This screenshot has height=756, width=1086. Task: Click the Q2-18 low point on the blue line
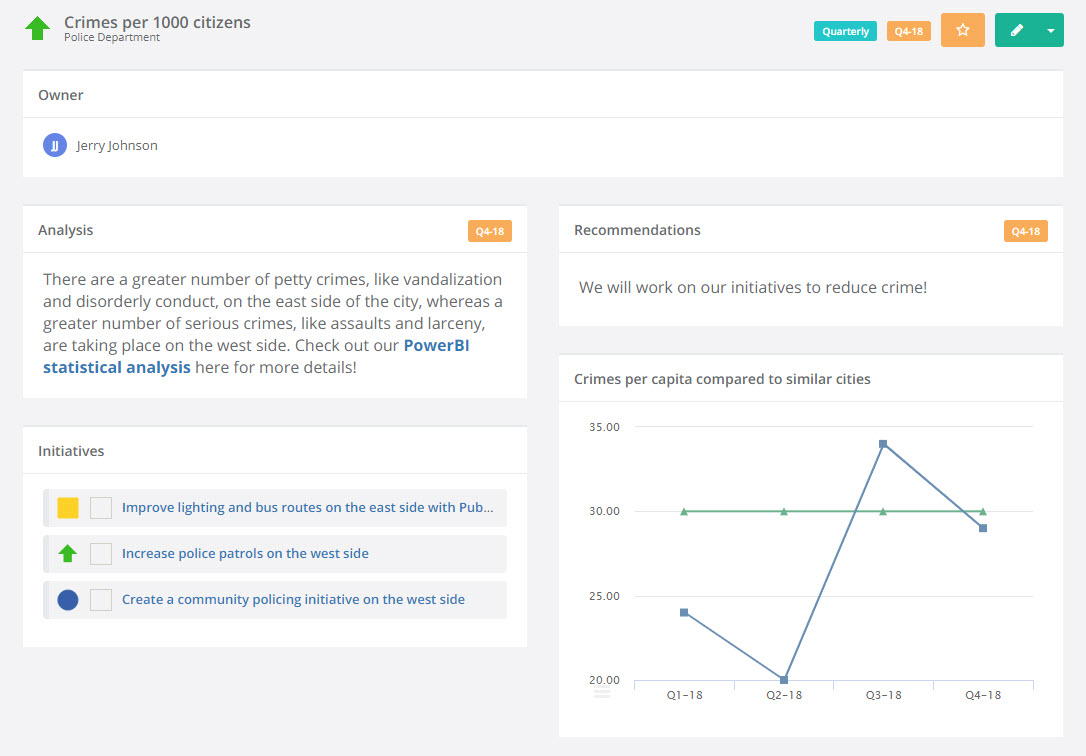pos(784,678)
